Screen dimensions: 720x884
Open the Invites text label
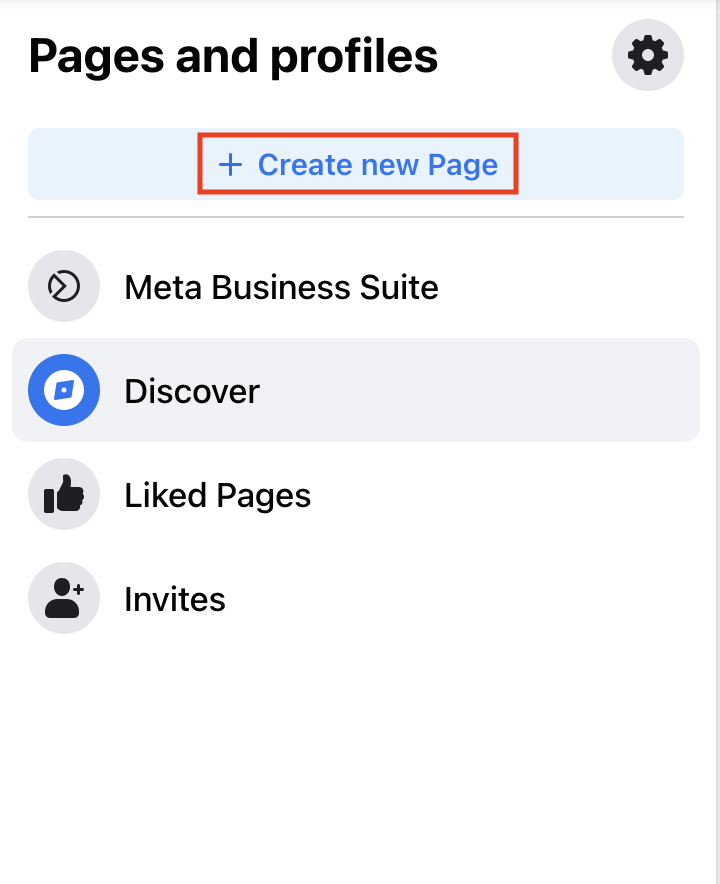tap(175, 599)
